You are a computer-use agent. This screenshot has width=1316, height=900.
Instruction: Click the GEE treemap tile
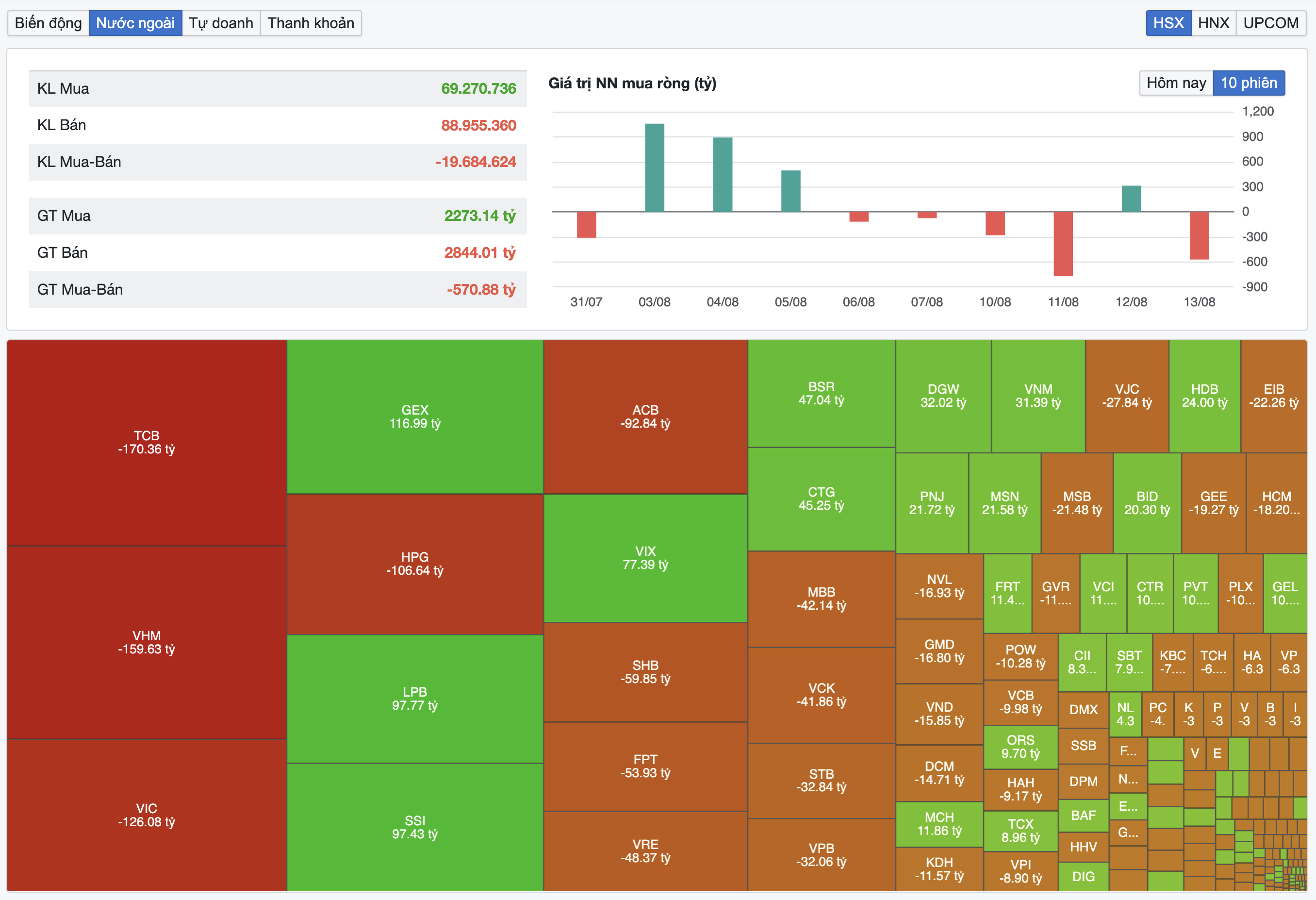point(1214,503)
